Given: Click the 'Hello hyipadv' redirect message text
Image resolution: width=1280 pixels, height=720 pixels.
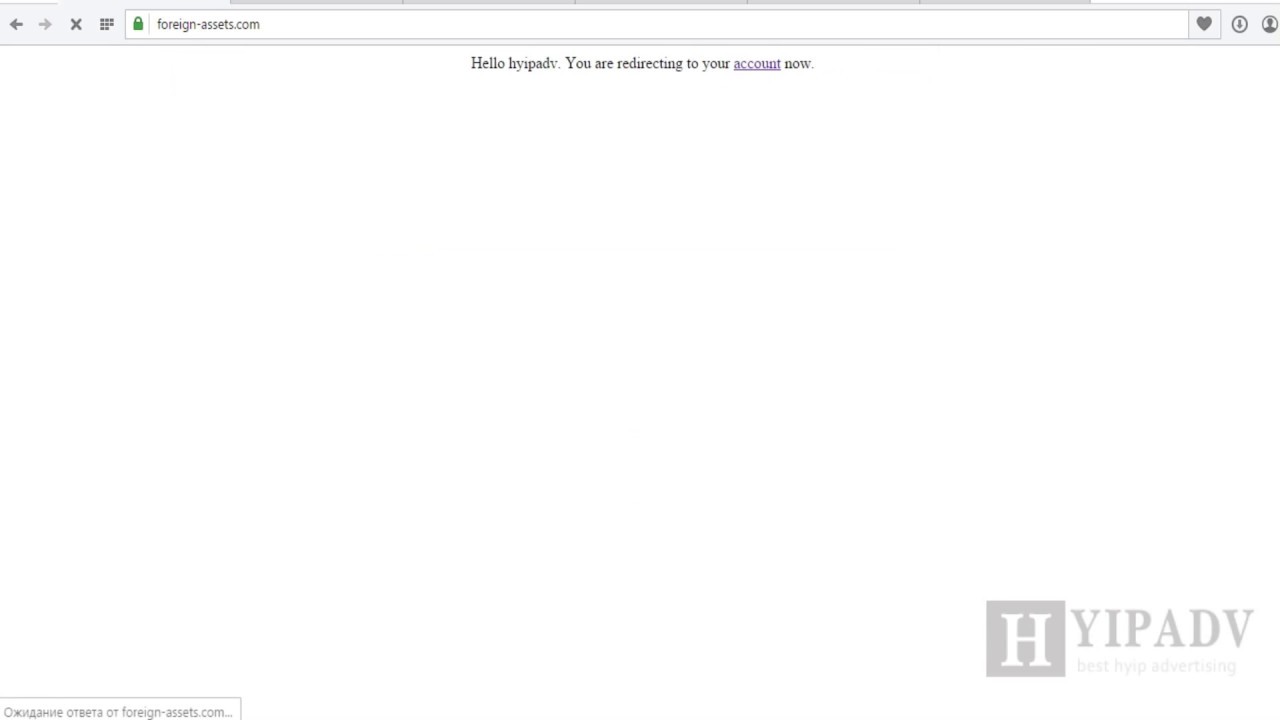Looking at the screenshot, I should [642, 63].
